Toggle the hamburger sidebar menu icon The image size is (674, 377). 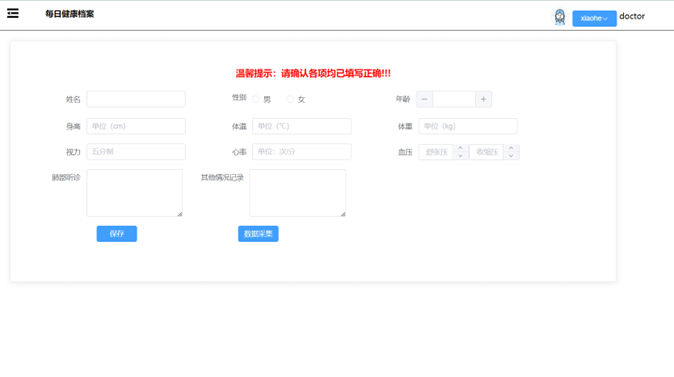pyautogui.click(x=13, y=13)
